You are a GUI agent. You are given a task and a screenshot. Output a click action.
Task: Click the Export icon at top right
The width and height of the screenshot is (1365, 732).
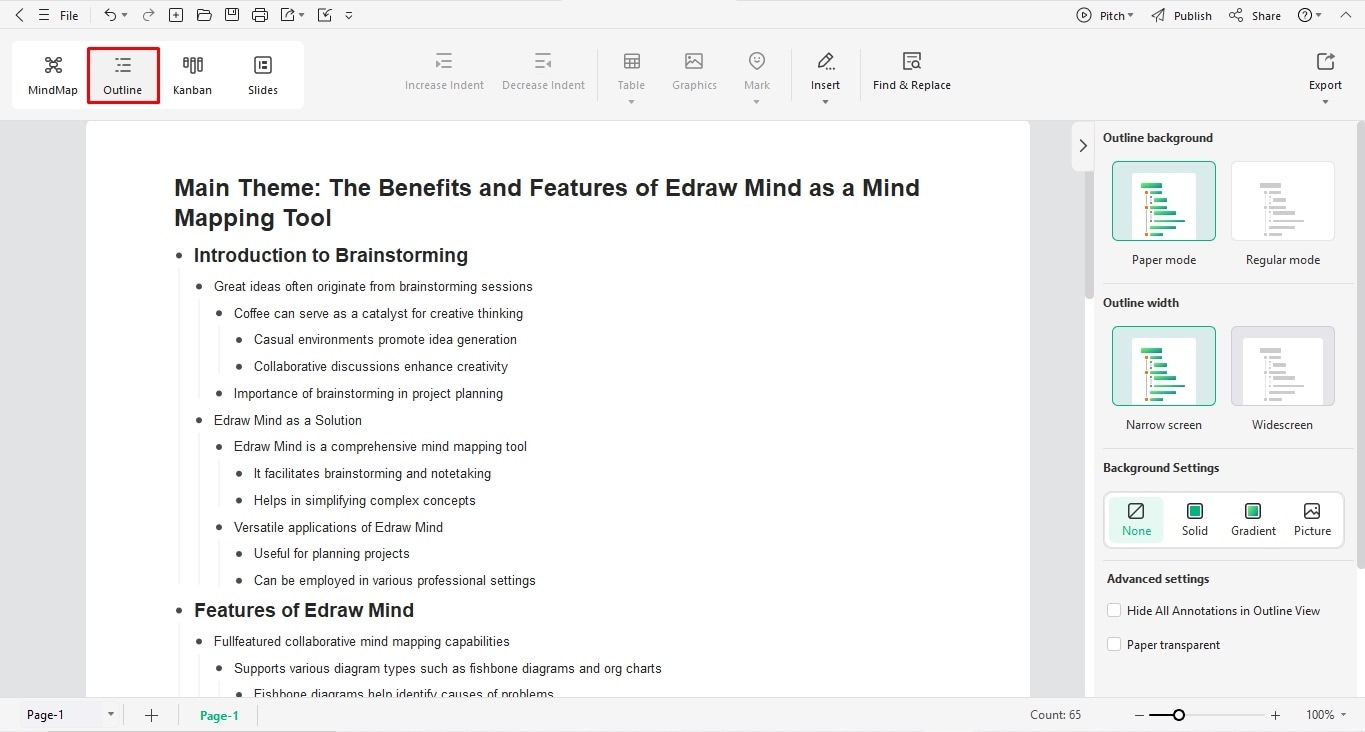(x=1326, y=62)
